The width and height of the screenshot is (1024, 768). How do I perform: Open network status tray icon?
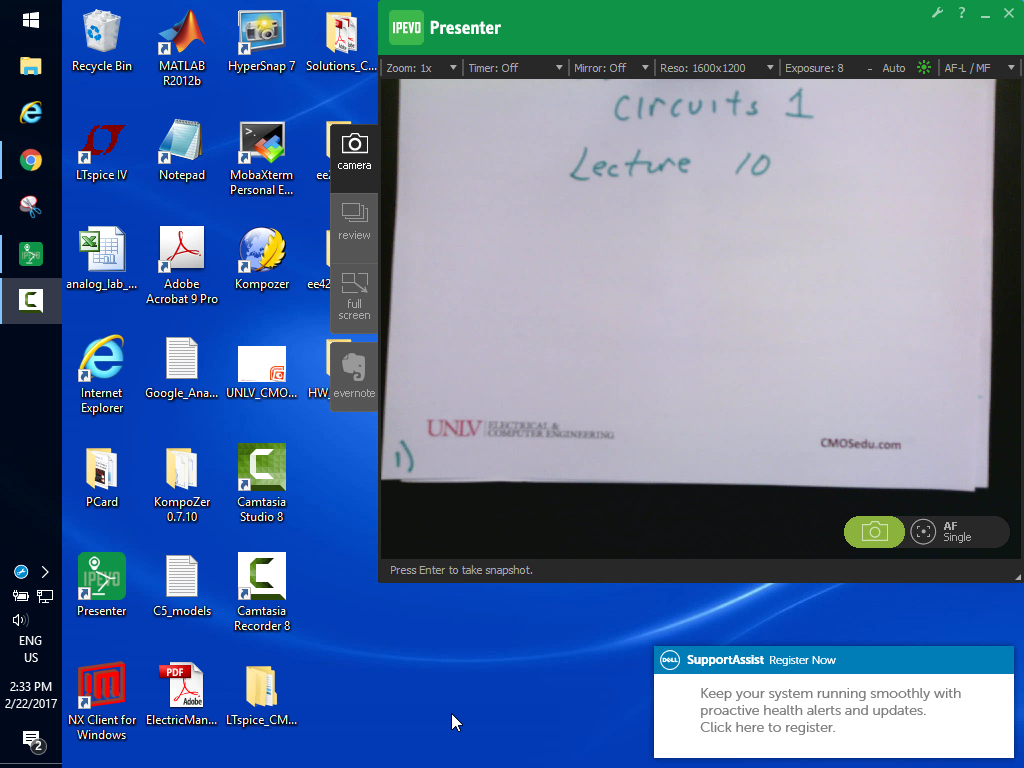coord(45,596)
